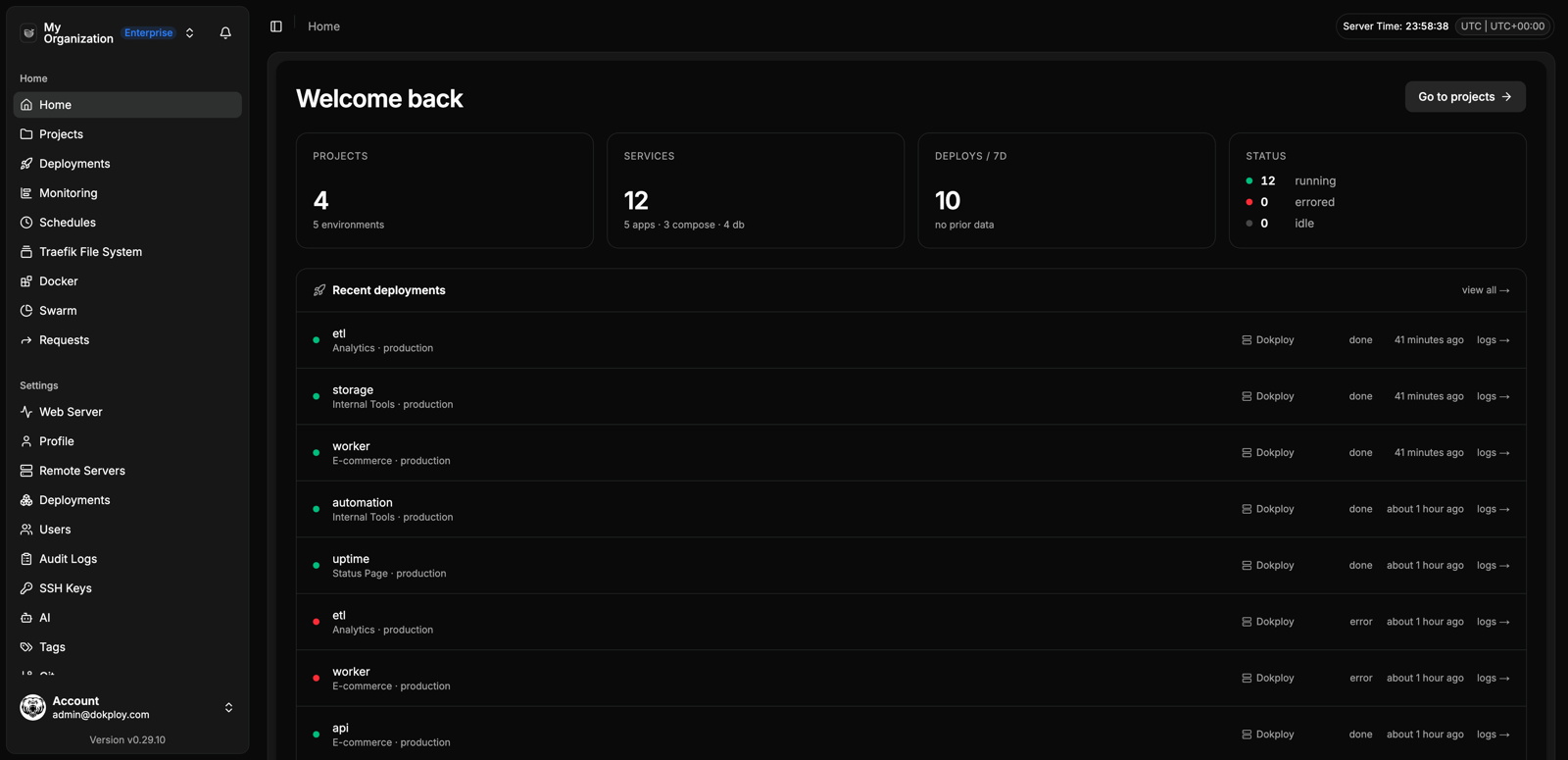Click the Deploys / 7D stat card
This screenshot has height=760, width=1568.
[1066, 190]
